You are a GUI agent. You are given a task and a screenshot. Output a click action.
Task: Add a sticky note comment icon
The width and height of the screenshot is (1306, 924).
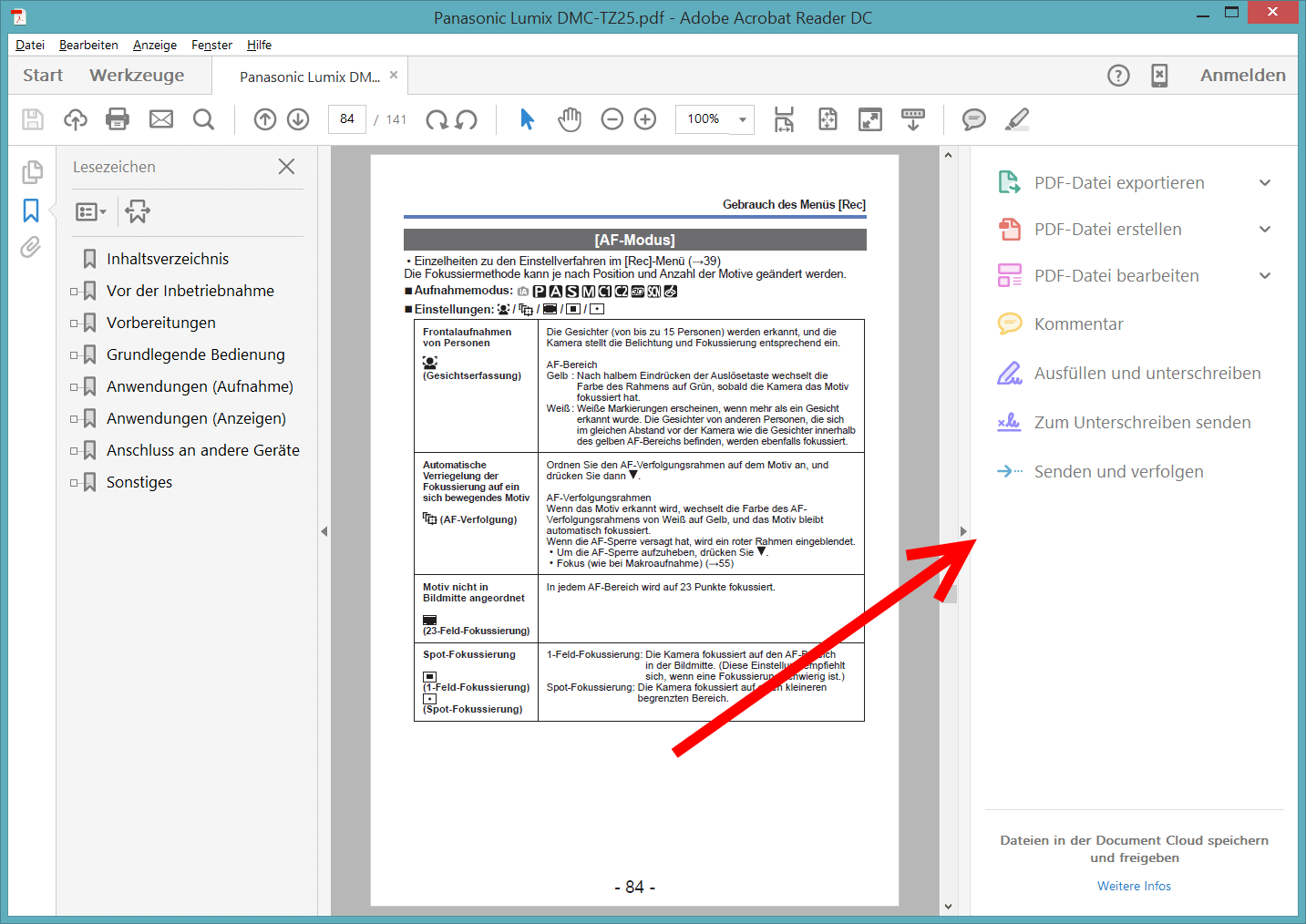[974, 119]
